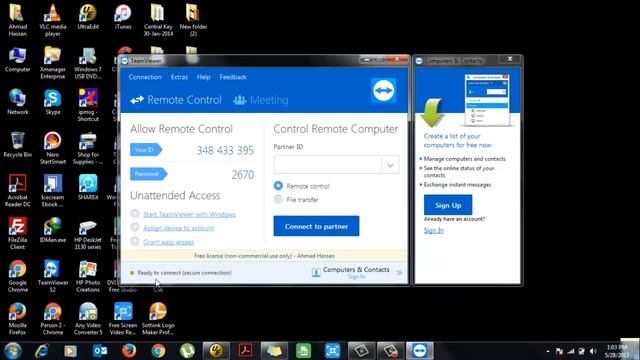Click inside the Partner ID field
Screen dimensions: 640x360
[x=327, y=165]
